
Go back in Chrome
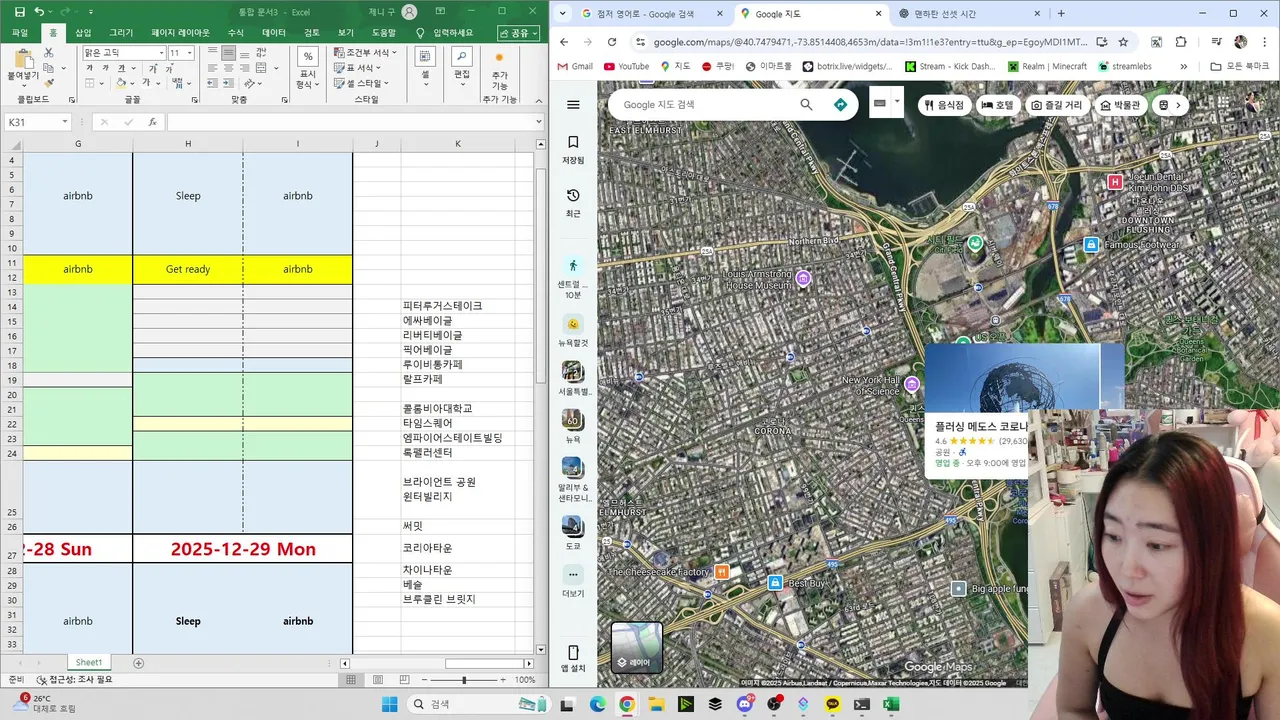pos(564,42)
